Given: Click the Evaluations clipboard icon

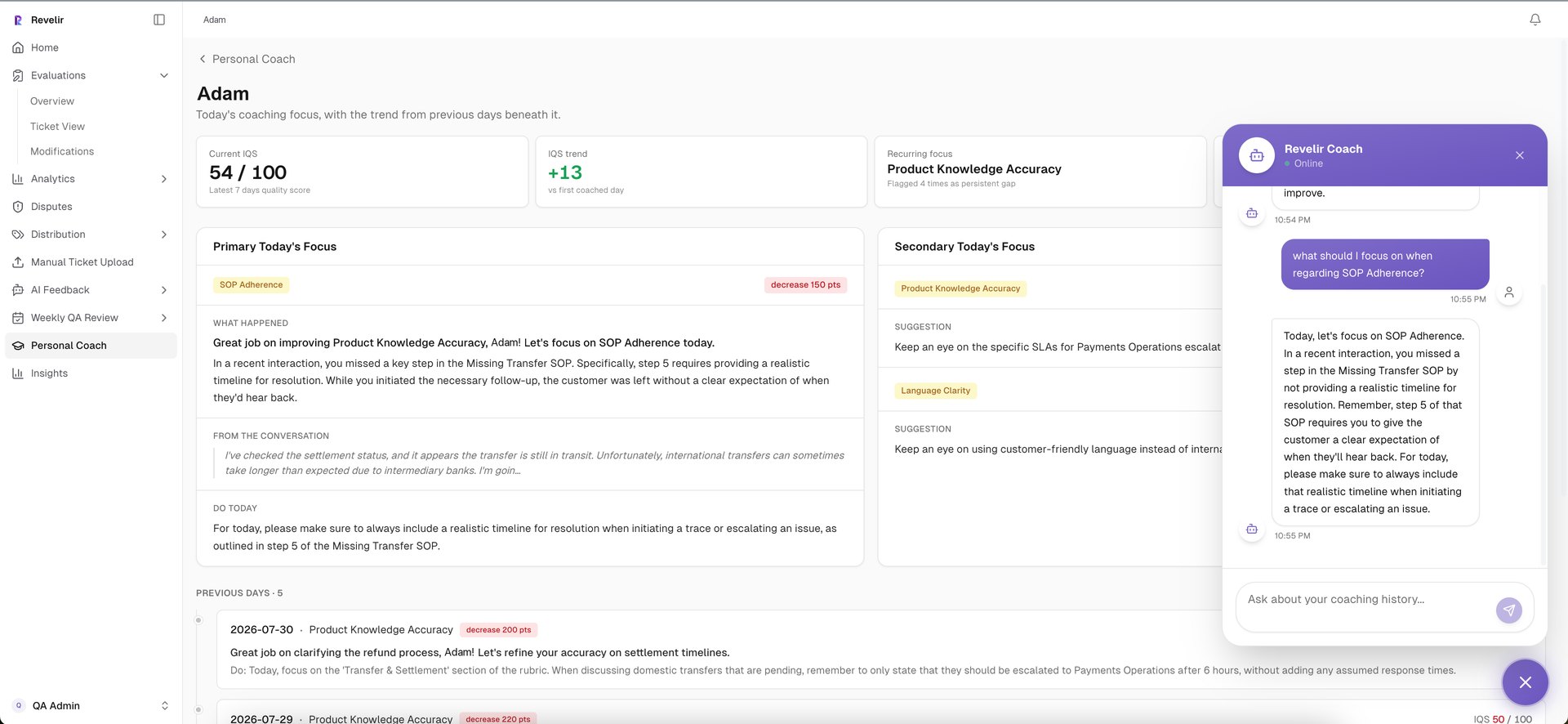Looking at the screenshot, I should tap(18, 75).
